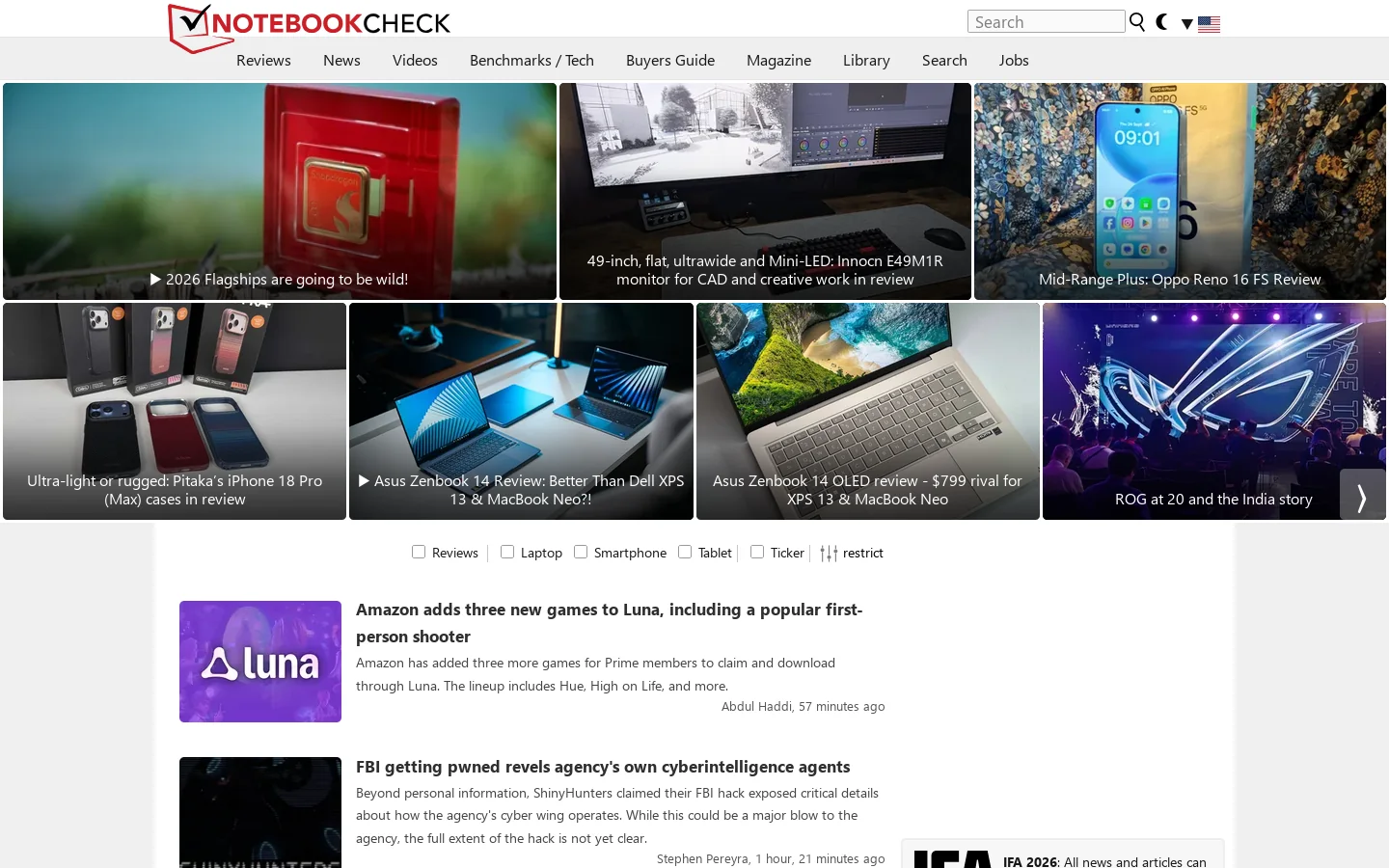Click the sliders icon next to restrict
Image resolution: width=1389 pixels, height=868 pixels.
829,553
